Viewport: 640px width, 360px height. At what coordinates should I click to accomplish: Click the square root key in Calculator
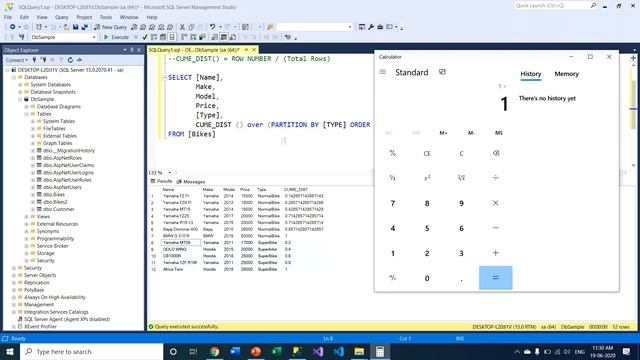point(461,178)
